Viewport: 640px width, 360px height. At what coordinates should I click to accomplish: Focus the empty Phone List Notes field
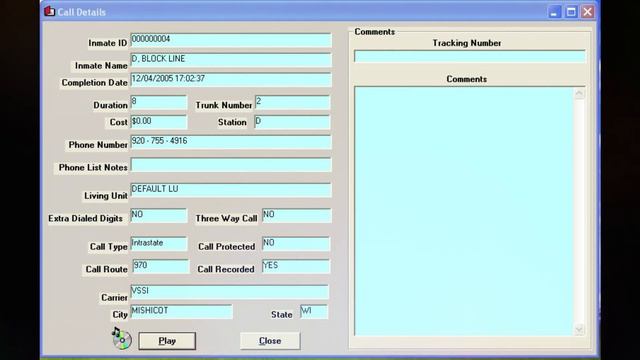(231, 164)
